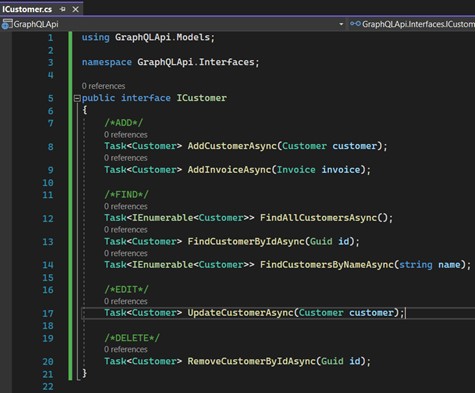
Task: Click the string keyword in FindCustomersByNameAsync
Action: [x=416, y=265]
